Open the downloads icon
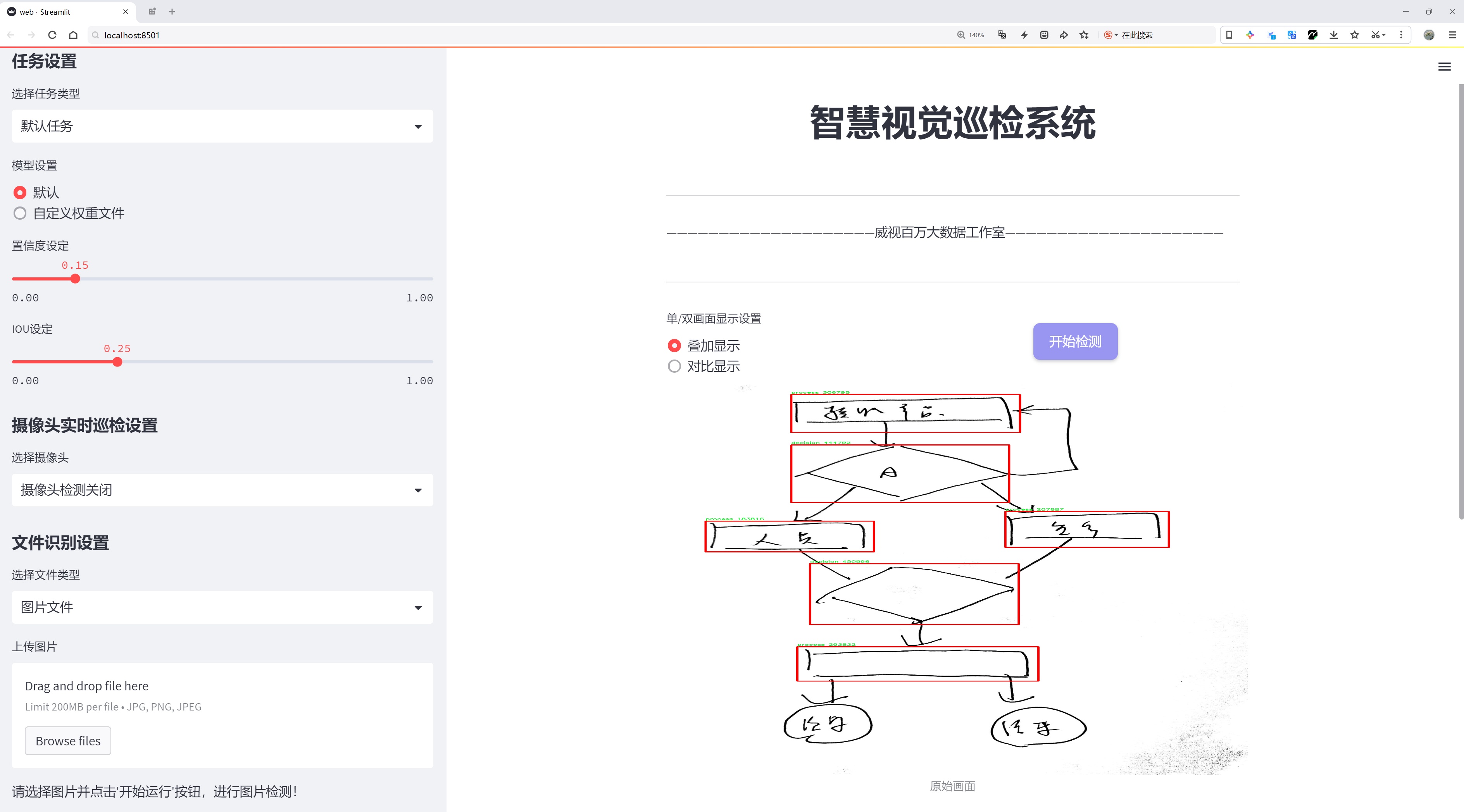Screen dimensions: 1464x812 pyautogui.click(x=1334, y=35)
